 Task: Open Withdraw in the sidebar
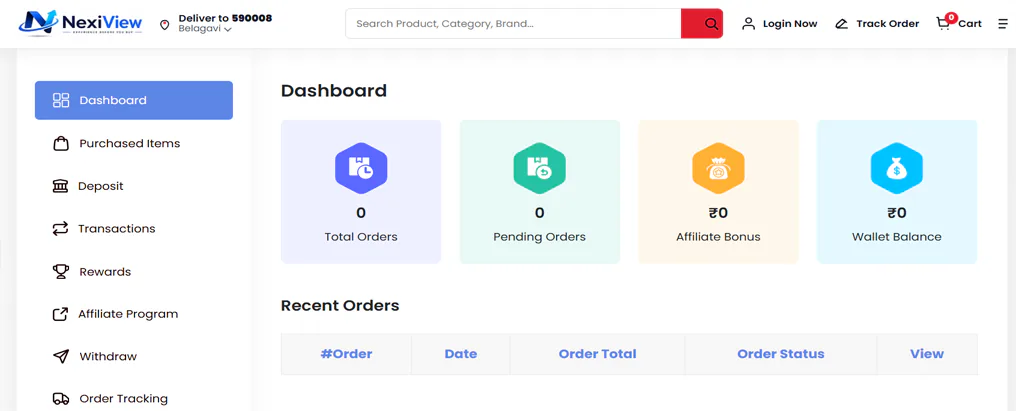point(108,357)
